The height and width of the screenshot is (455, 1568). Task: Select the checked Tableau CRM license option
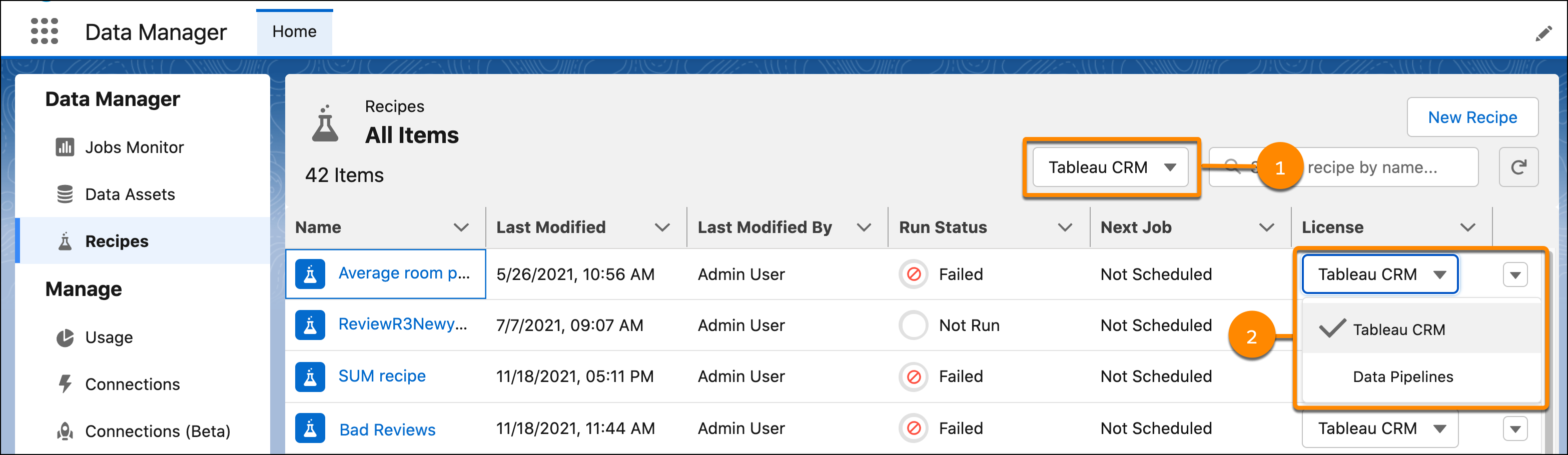pos(1399,329)
